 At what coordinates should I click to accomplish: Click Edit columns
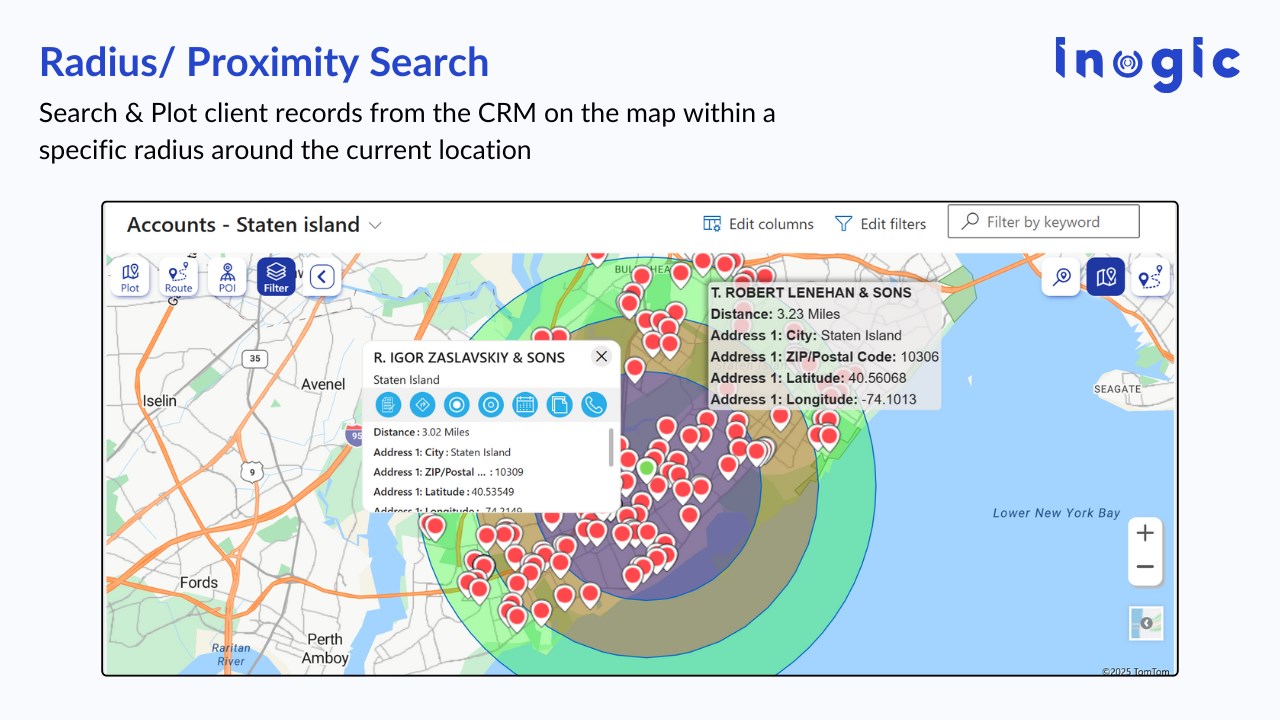coord(759,224)
